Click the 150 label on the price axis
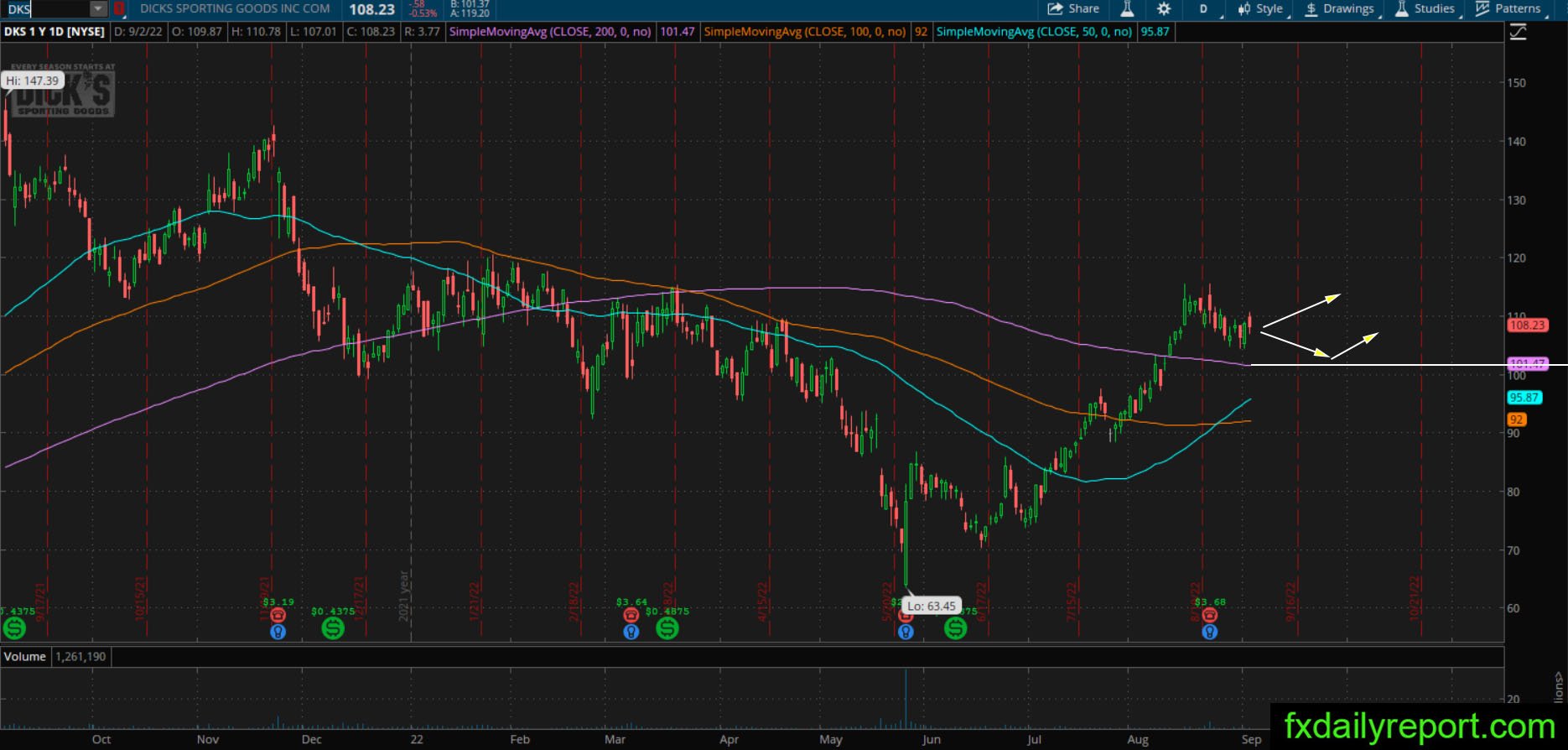Viewport: 1568px width, 750px height. pyautogui.click(x=1516, y=83)
